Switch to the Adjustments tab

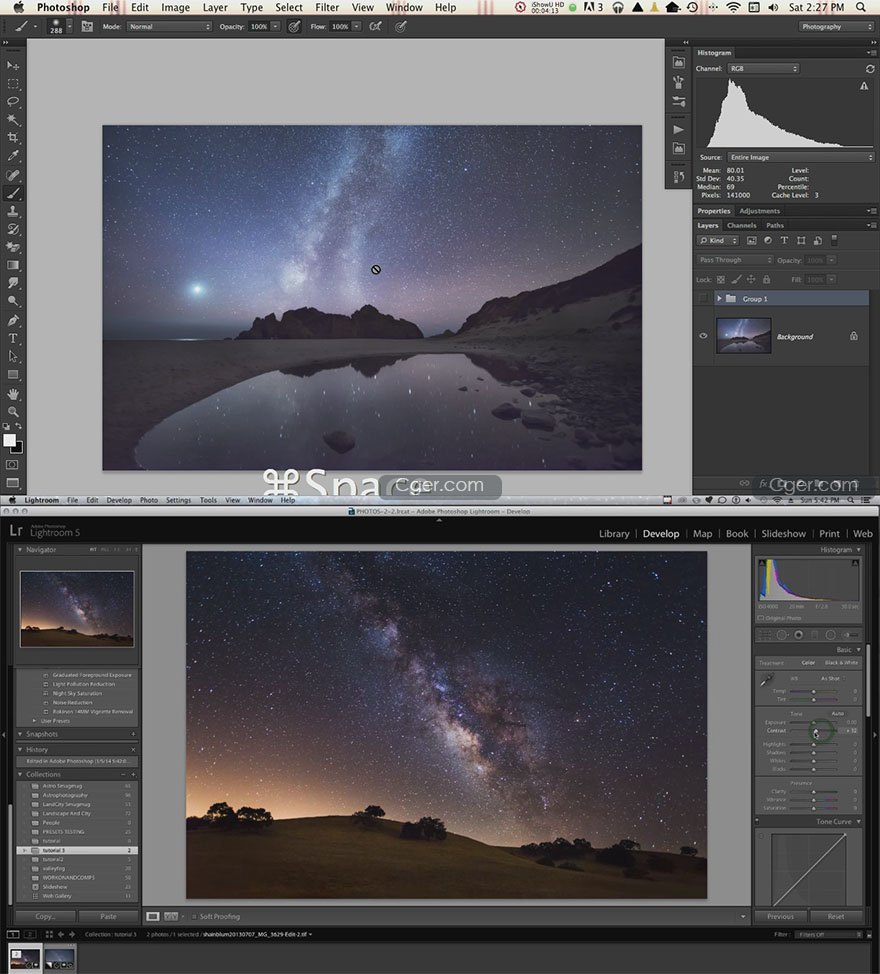pyautogui.click(x=760, y=211)
